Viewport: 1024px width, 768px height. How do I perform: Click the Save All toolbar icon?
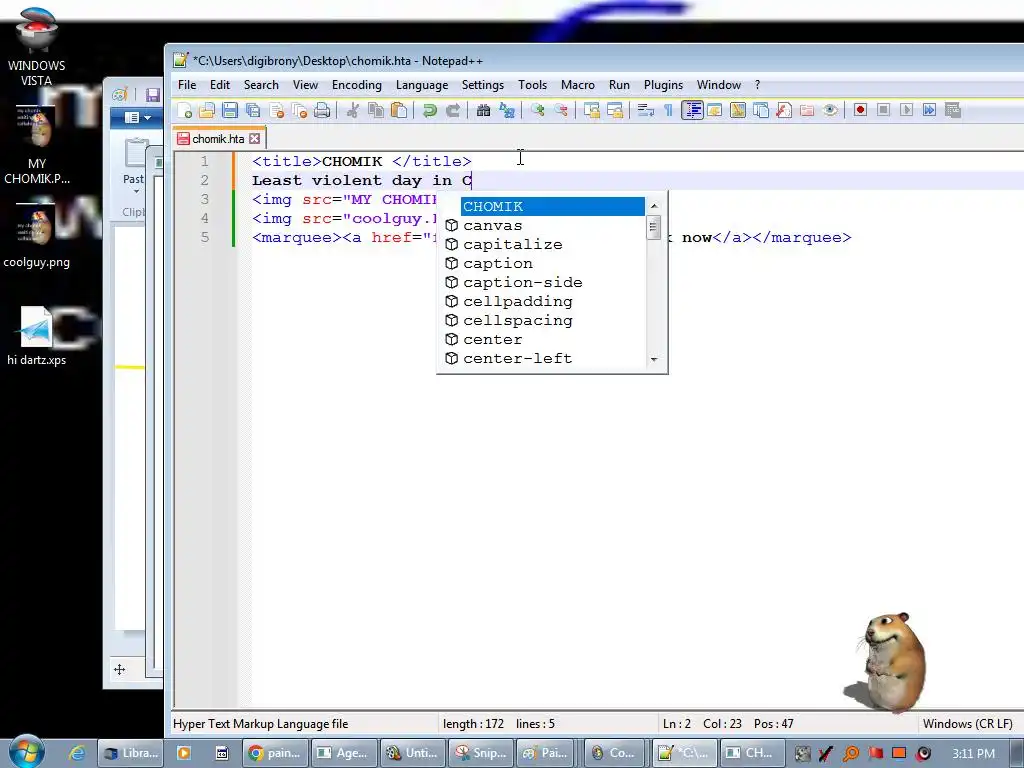253,110
